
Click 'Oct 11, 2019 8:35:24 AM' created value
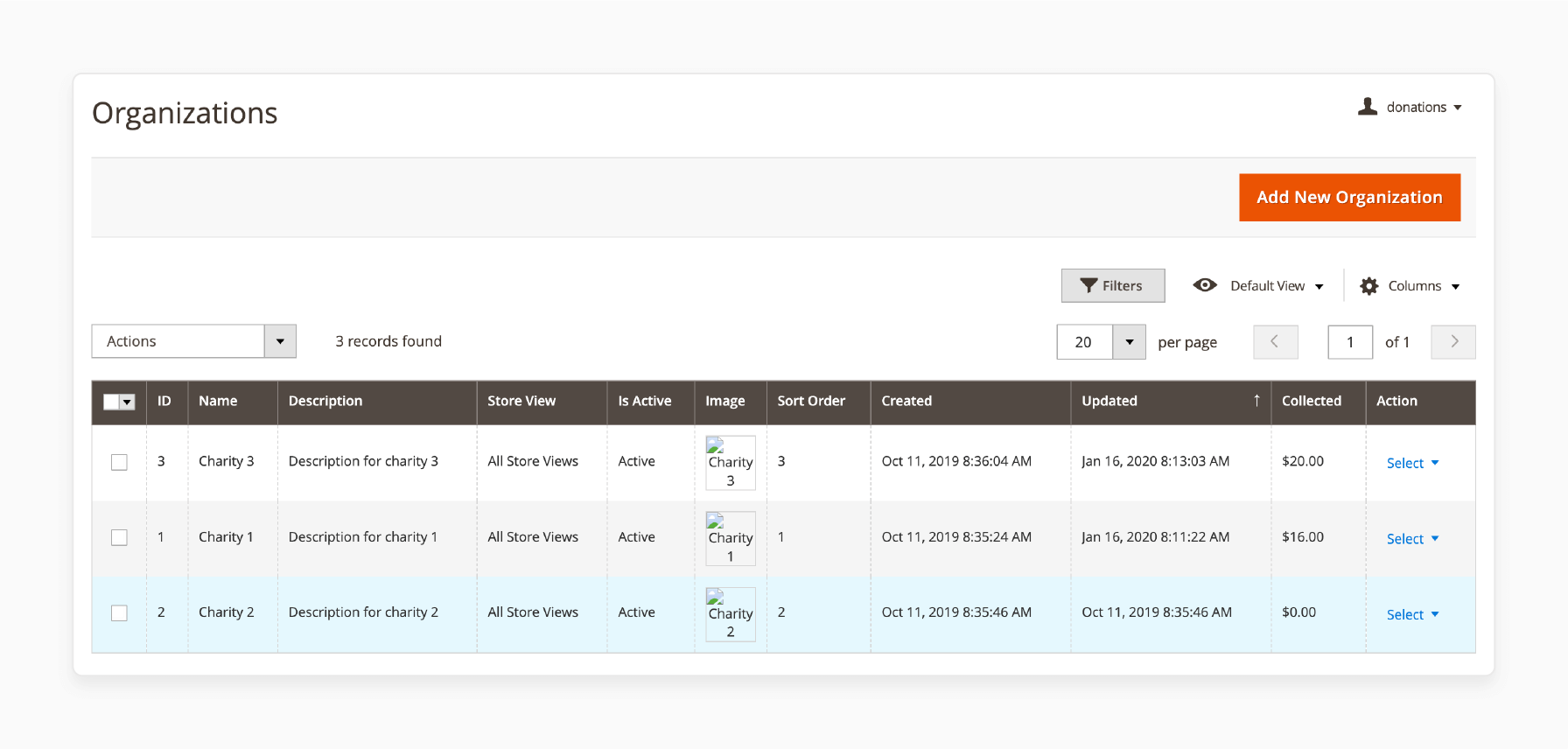956,537
